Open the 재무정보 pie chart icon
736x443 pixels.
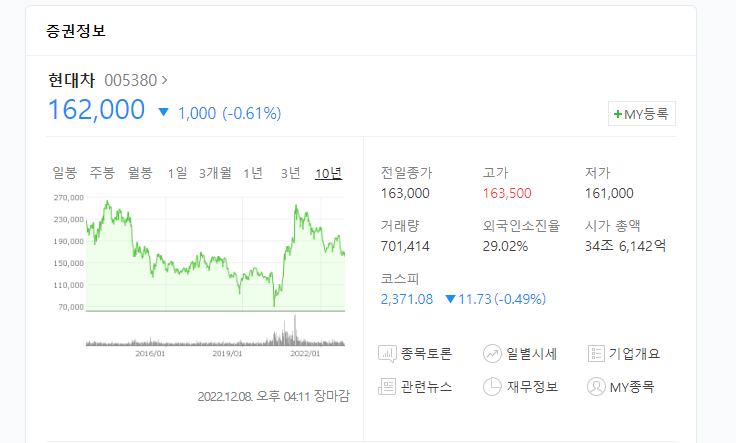tap(492, 387)
